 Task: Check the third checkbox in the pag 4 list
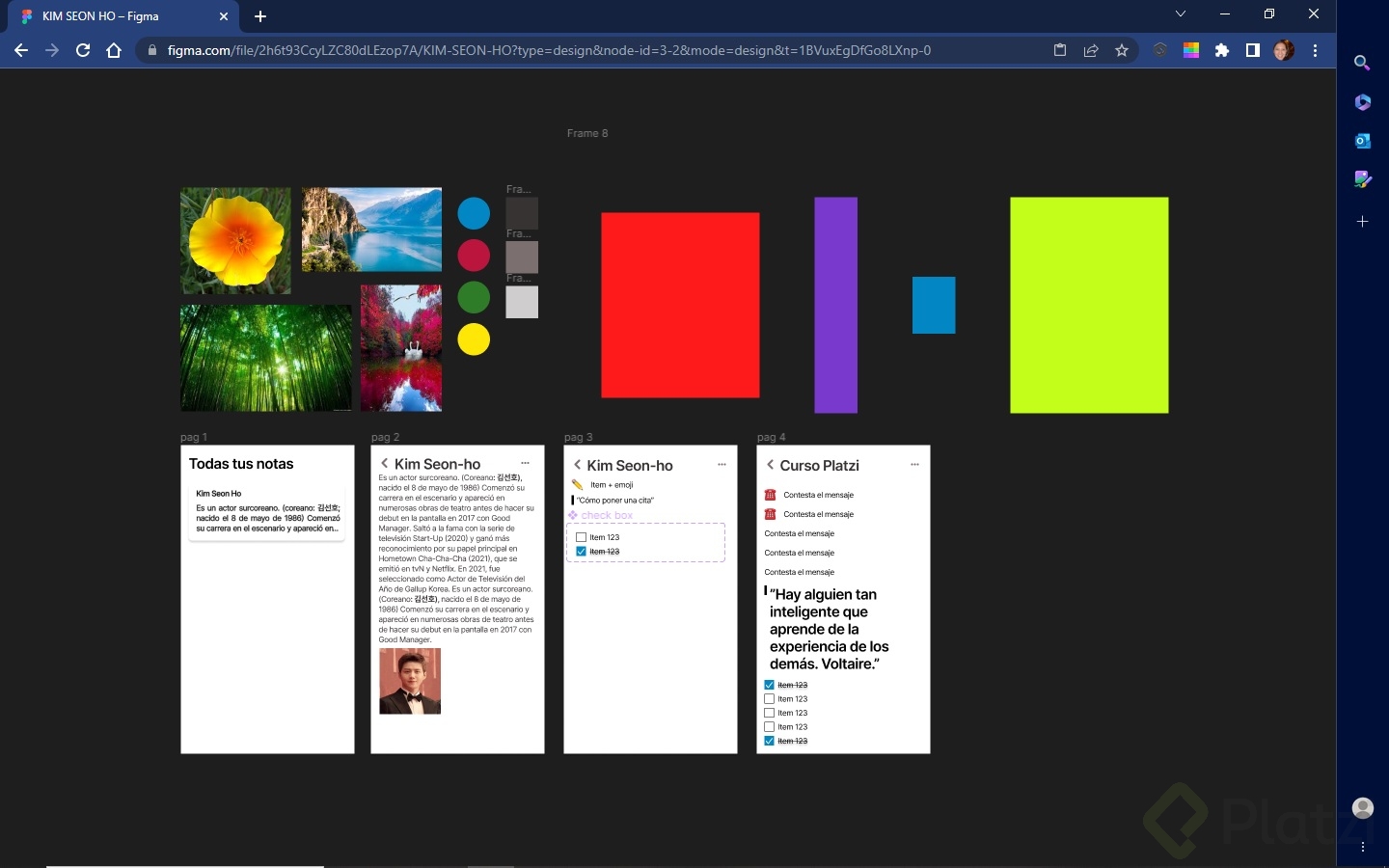[x=769, y=713]
